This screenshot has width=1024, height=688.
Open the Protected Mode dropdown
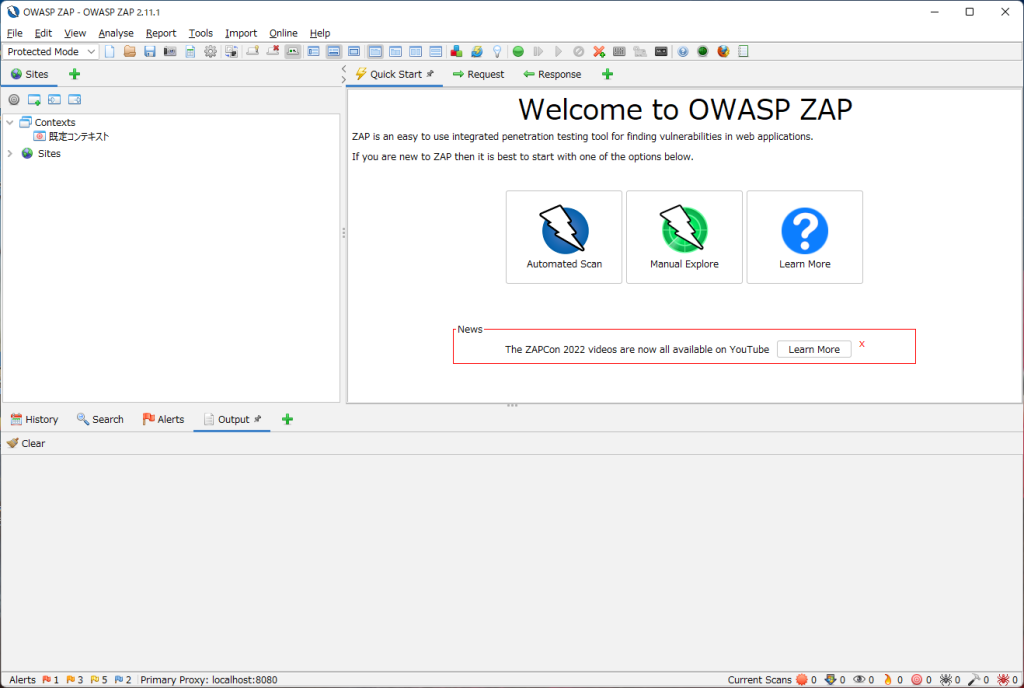pyautogui.click(x=52, y=51)
